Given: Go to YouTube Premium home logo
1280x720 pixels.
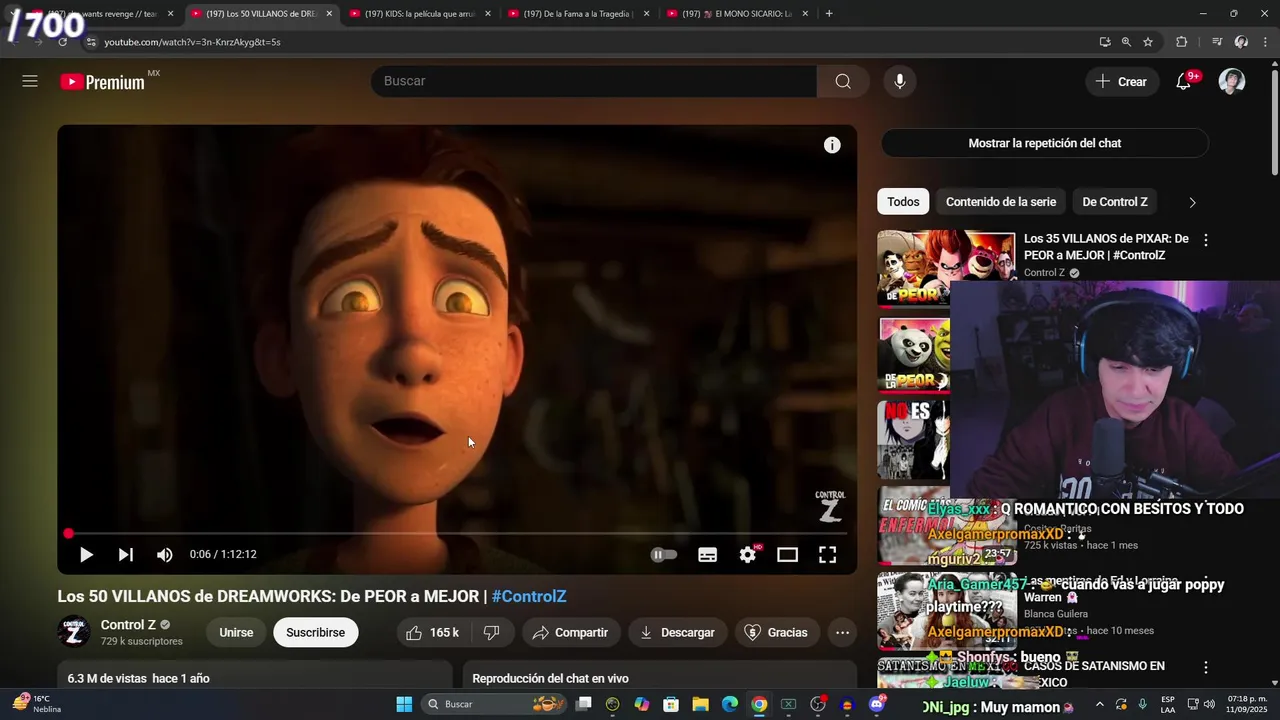Looking at the screenshot, I should click(x=103, y=82).
